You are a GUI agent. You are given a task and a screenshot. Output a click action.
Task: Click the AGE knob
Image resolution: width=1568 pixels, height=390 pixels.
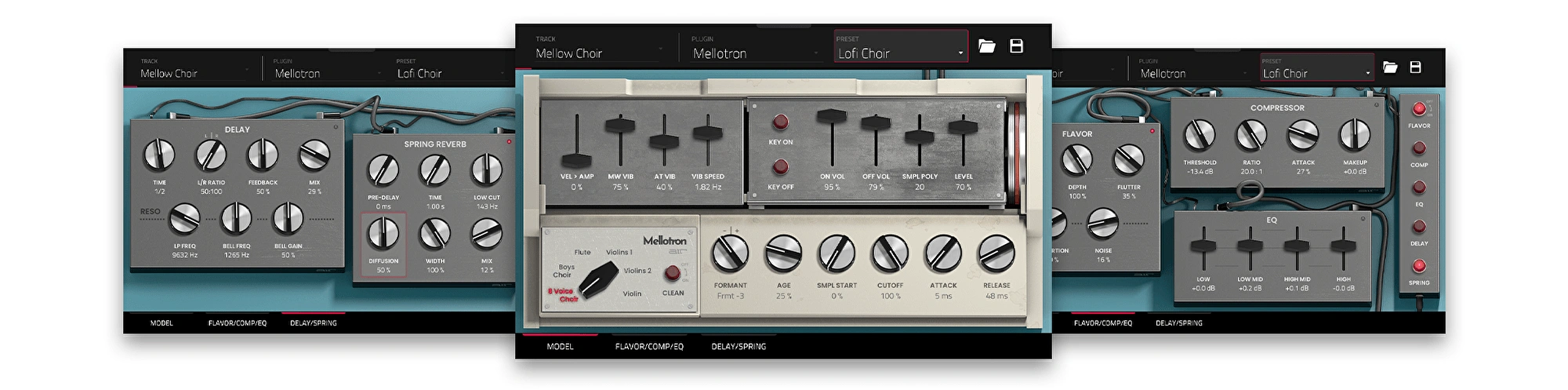(x=783, y=254)
